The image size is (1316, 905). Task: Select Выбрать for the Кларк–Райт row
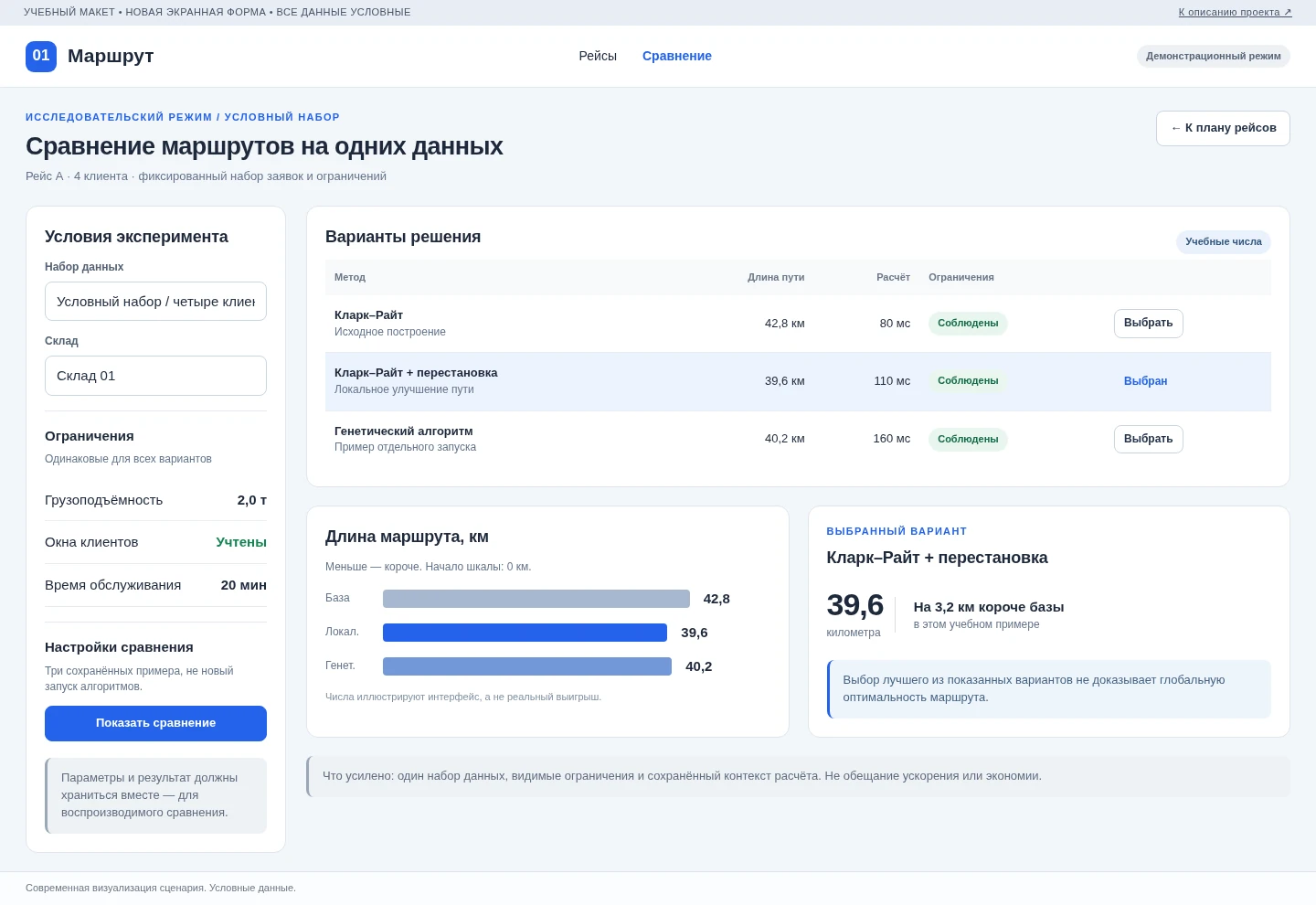pos(1148,324)
